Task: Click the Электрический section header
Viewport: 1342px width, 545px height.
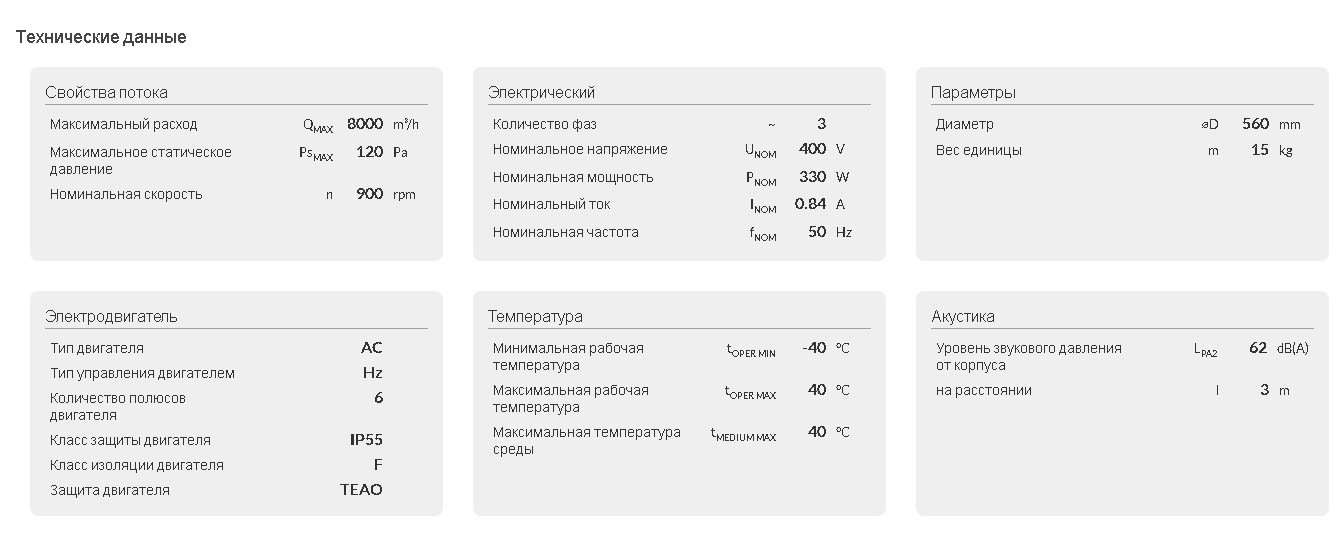Action: pyautogui.click(x=541, y=92)
